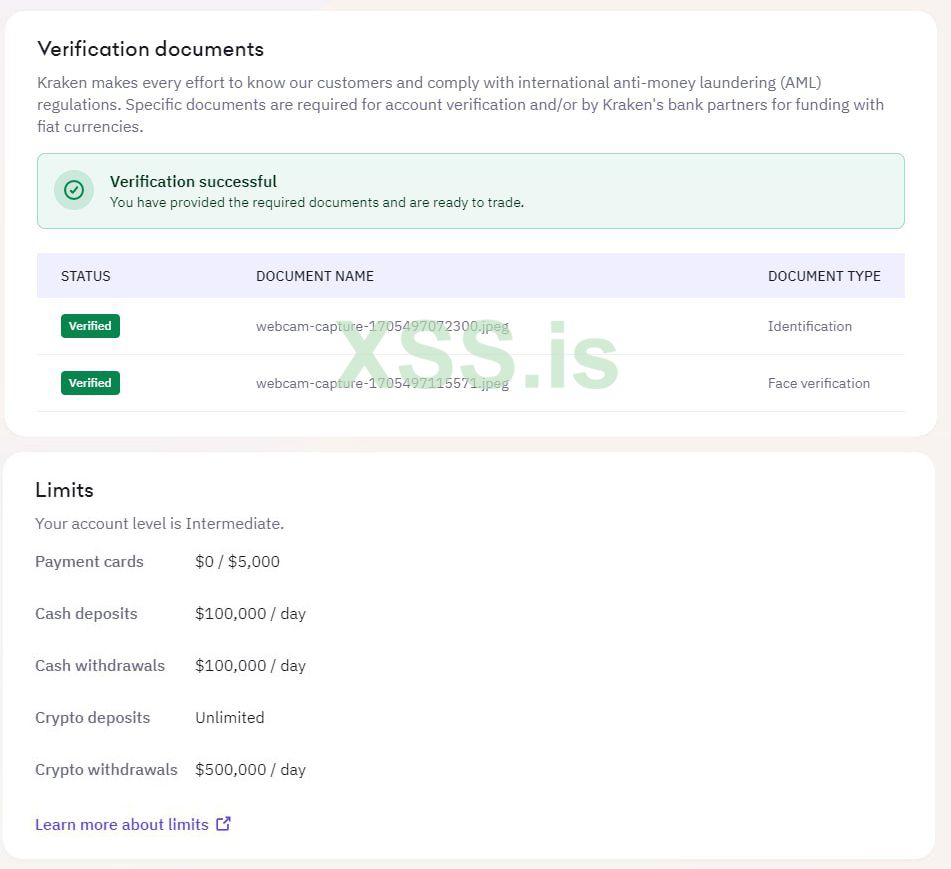Click the Verification successful banner title
Viewport: 951px width, 869px height.
click(x=193, y=181)
